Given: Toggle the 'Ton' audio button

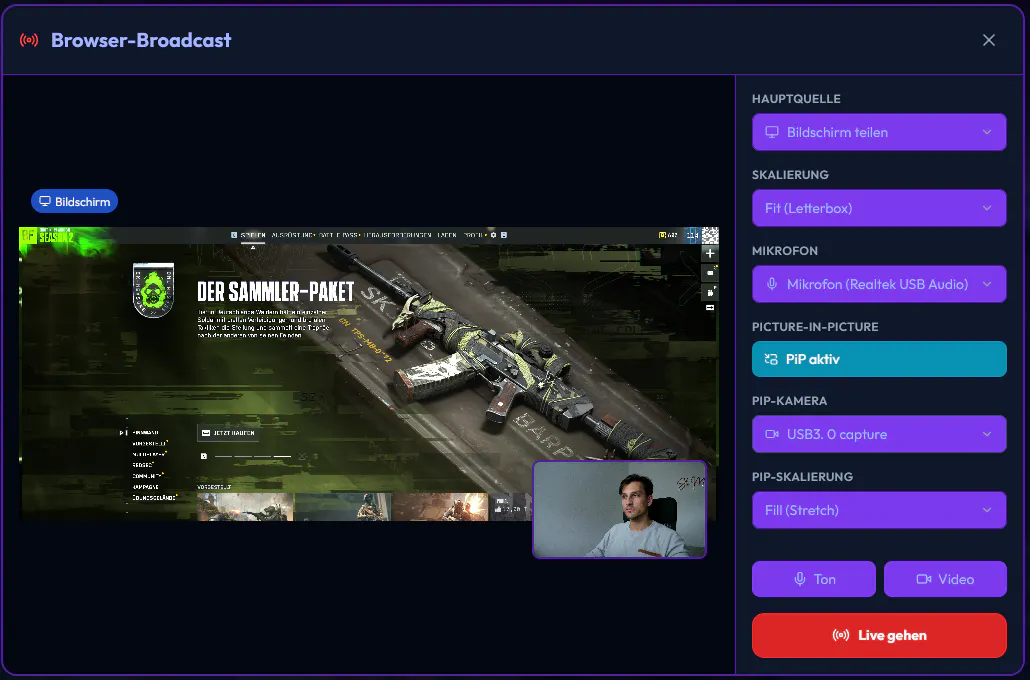Looking at the screenshot, I should [x=814, y=579].
